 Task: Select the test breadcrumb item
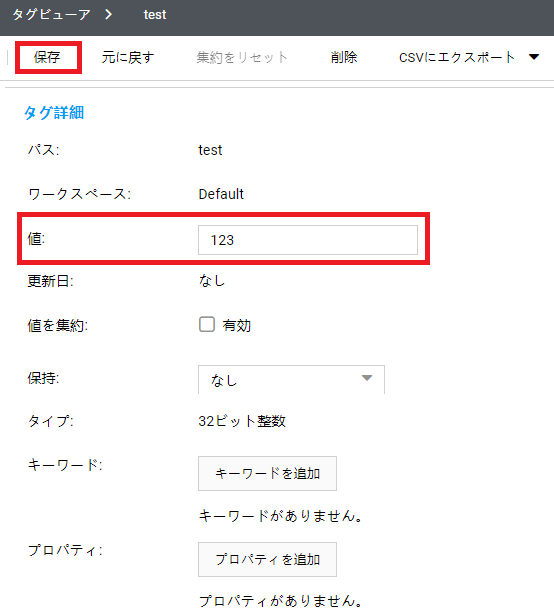pos(155,15)
